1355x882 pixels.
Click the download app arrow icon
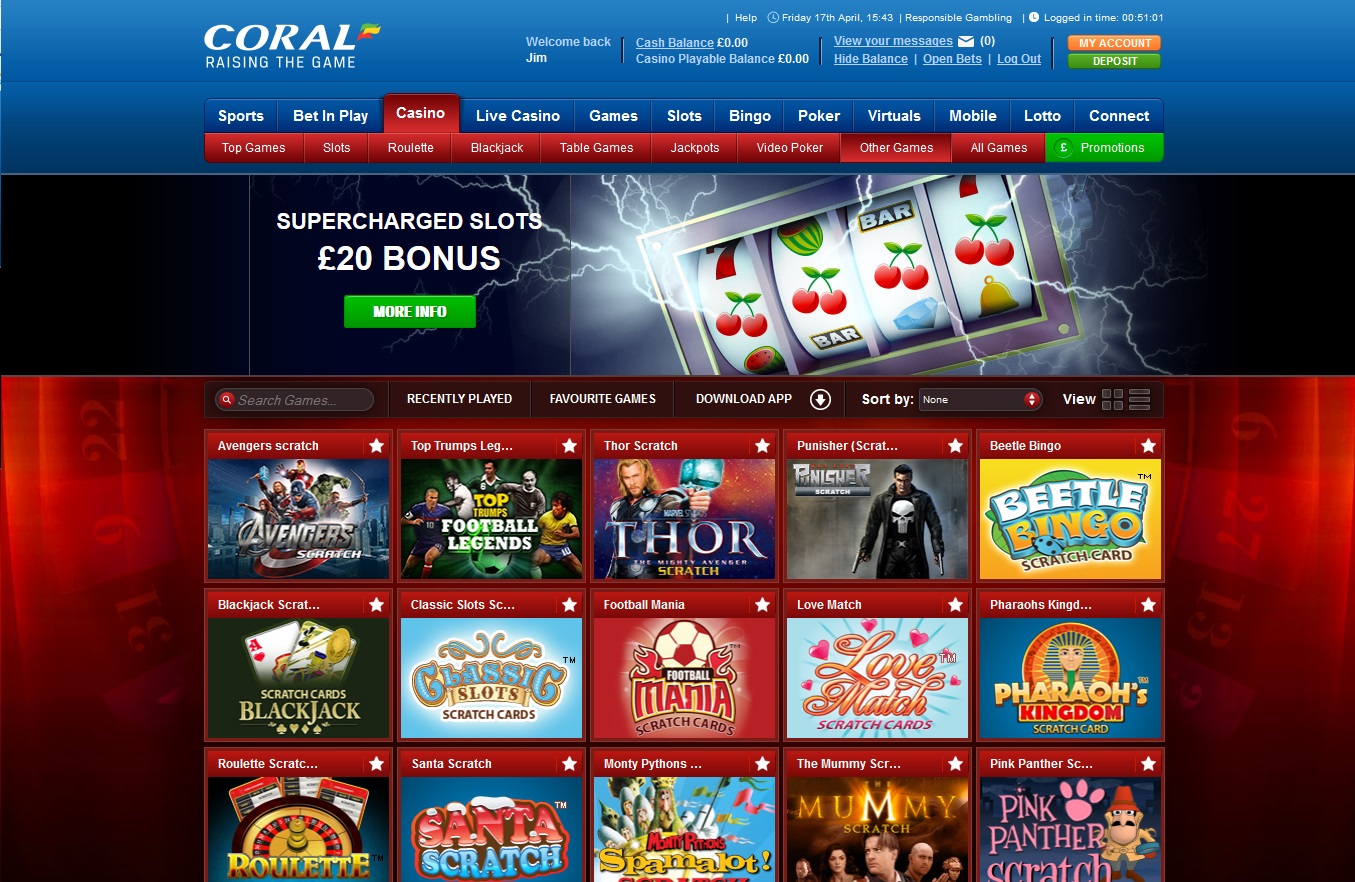point(820,400)
